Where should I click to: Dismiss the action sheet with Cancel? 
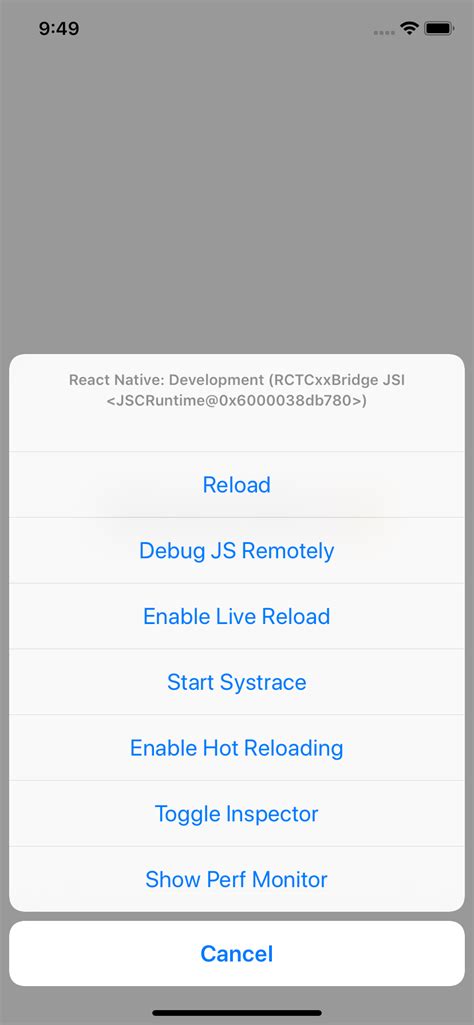click(x=237, y=954)
